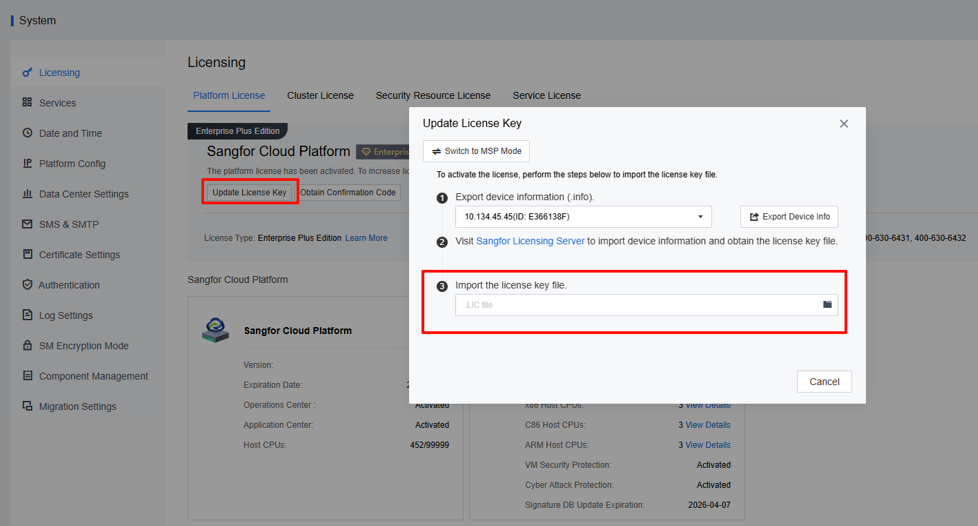
Task: Select the Platform License tab
Action: coord(229,95)
